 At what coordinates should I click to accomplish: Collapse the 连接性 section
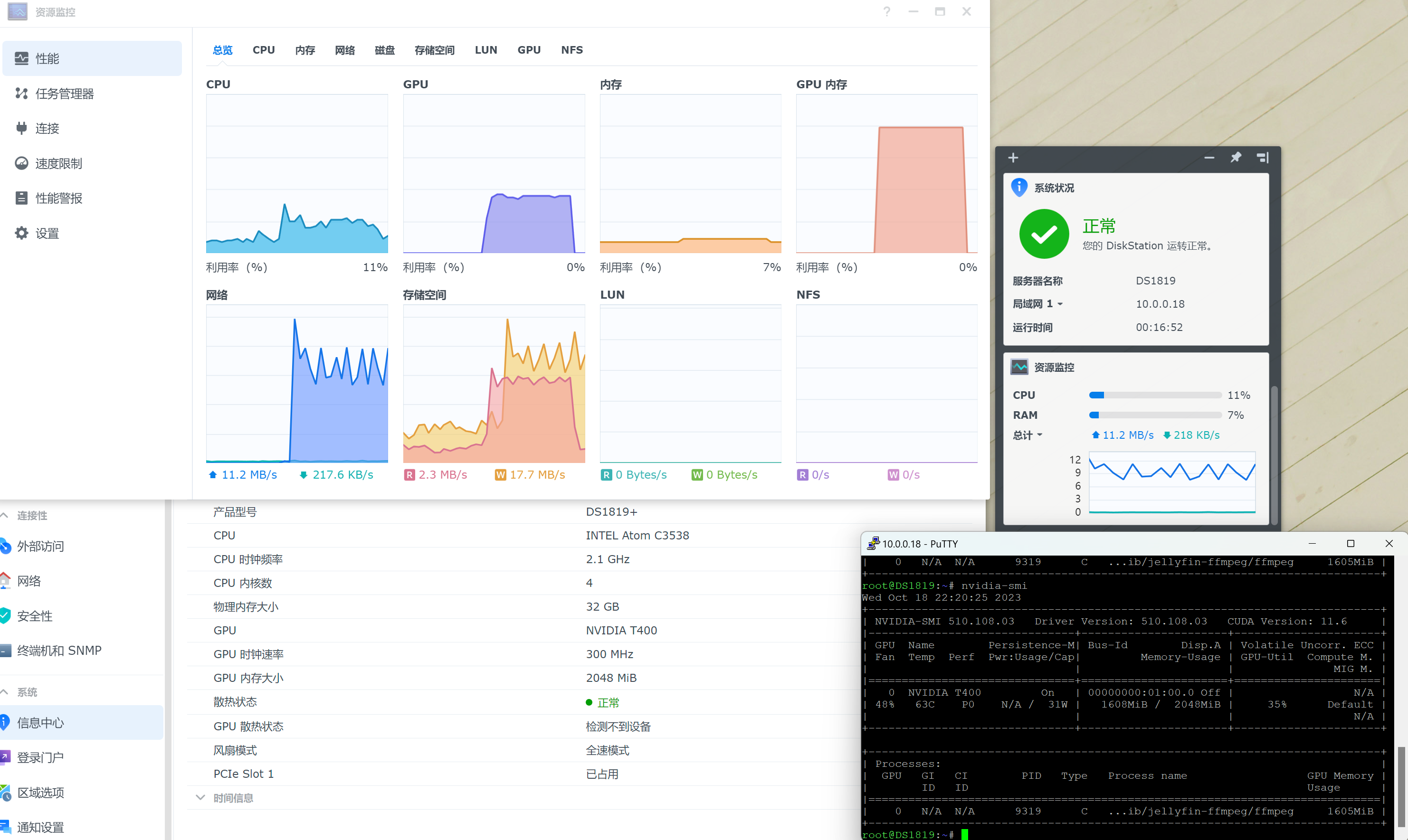[x=5, y=515]
